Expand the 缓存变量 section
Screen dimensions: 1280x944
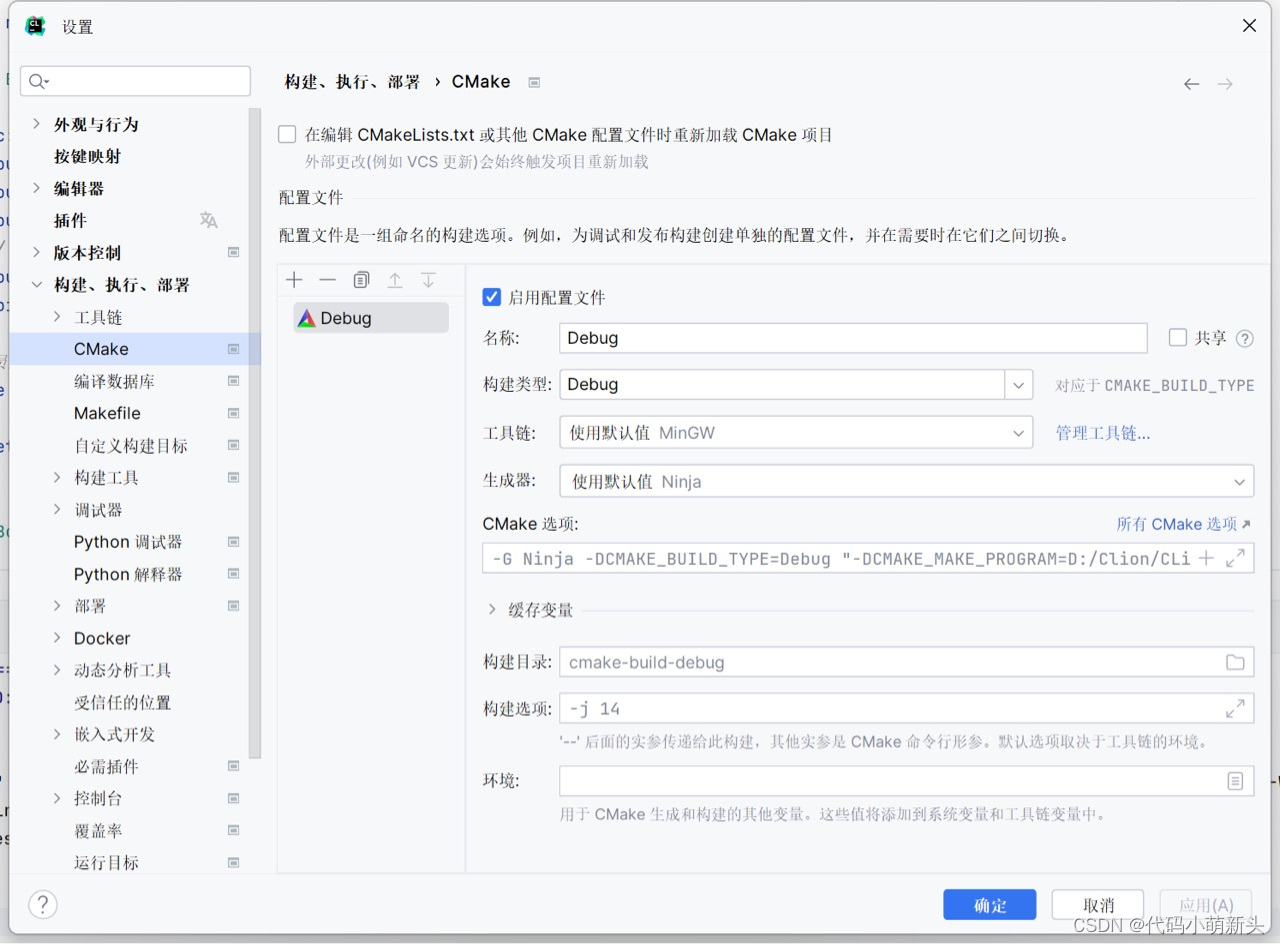click(x=492, y=609)
